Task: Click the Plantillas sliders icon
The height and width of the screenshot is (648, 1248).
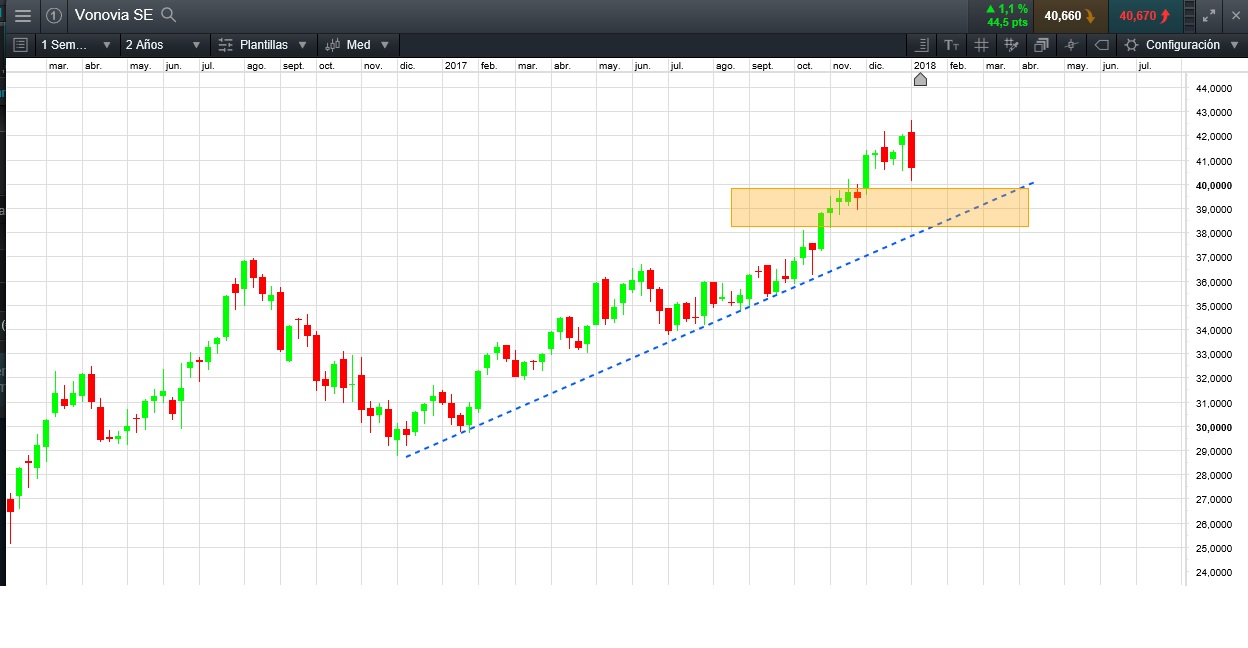Action: (x=225, y=45)
